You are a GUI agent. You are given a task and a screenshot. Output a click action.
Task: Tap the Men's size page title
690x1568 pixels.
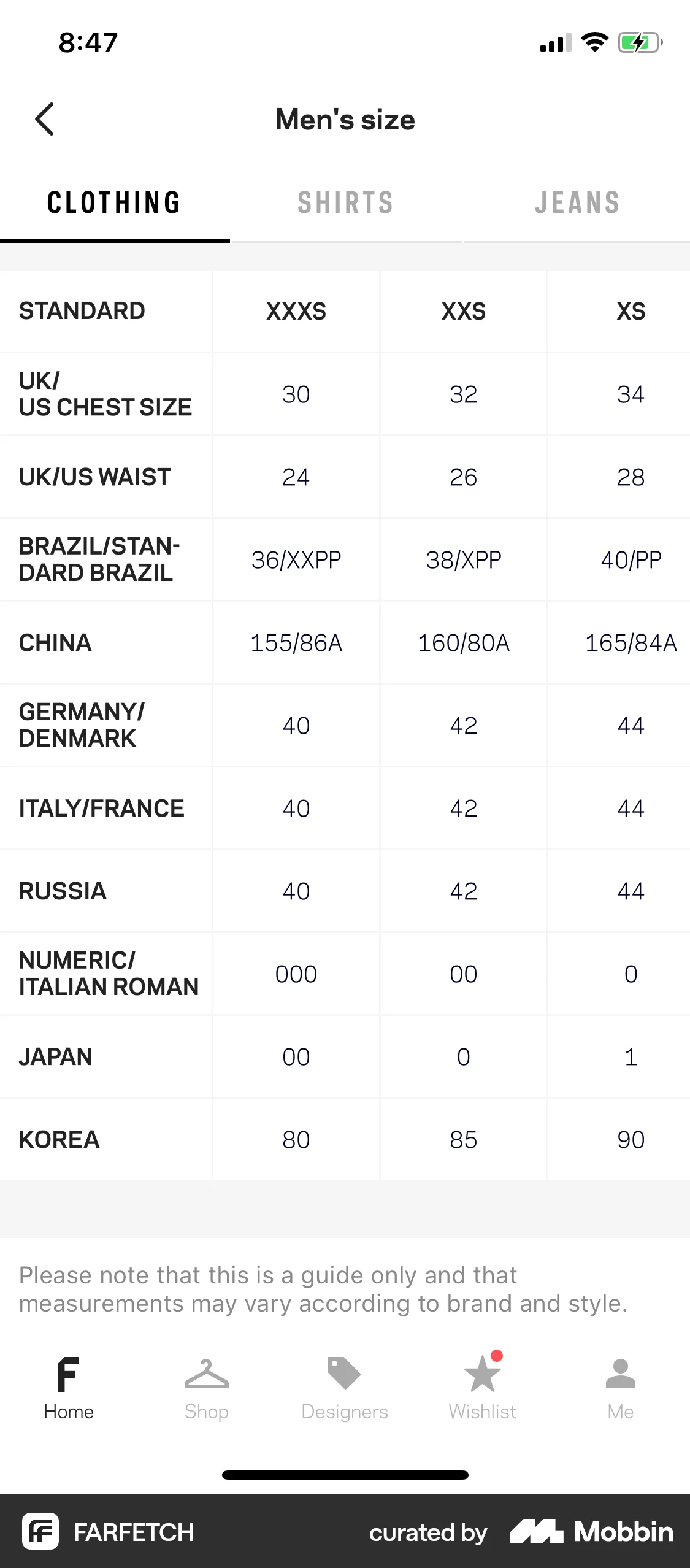(x=345, y=120)
